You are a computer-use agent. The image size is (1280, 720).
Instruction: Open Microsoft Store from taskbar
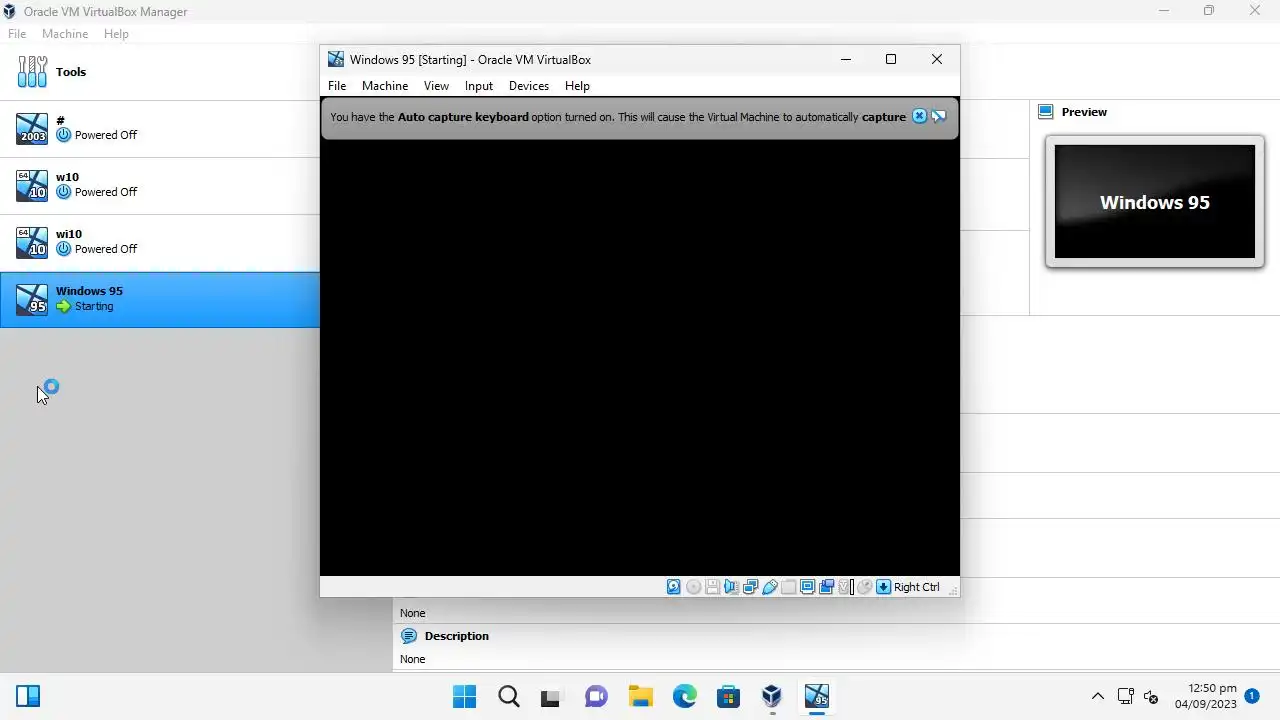(x=728, y=696)
